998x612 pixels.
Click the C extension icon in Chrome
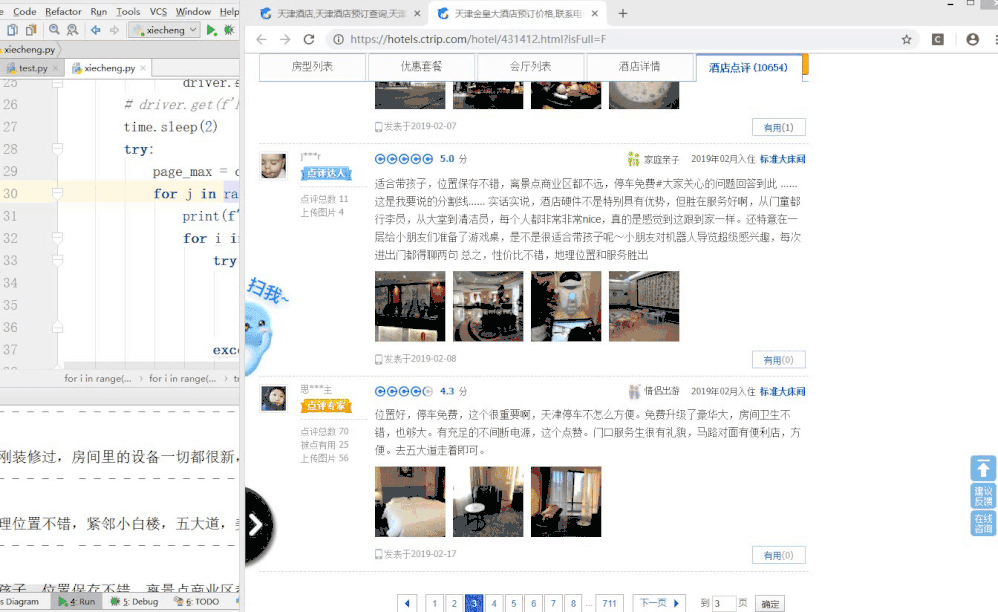(938, 39)
